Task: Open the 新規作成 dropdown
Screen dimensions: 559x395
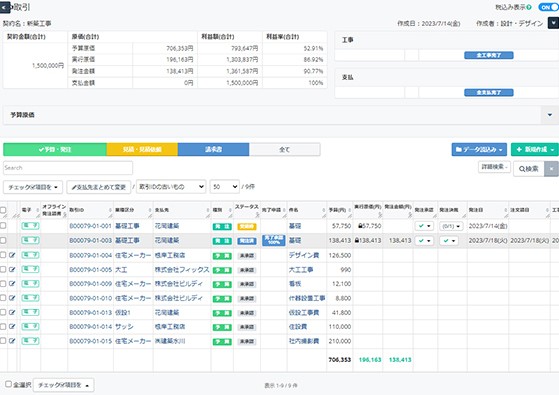Action: click(x=535, y=149)
